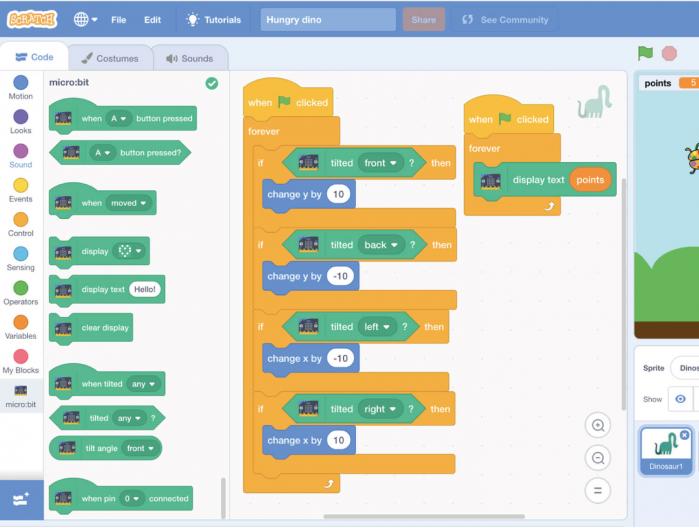Select the Dinosaur1 sprite thumbnail
699x528 pixels.
(666, 451)
